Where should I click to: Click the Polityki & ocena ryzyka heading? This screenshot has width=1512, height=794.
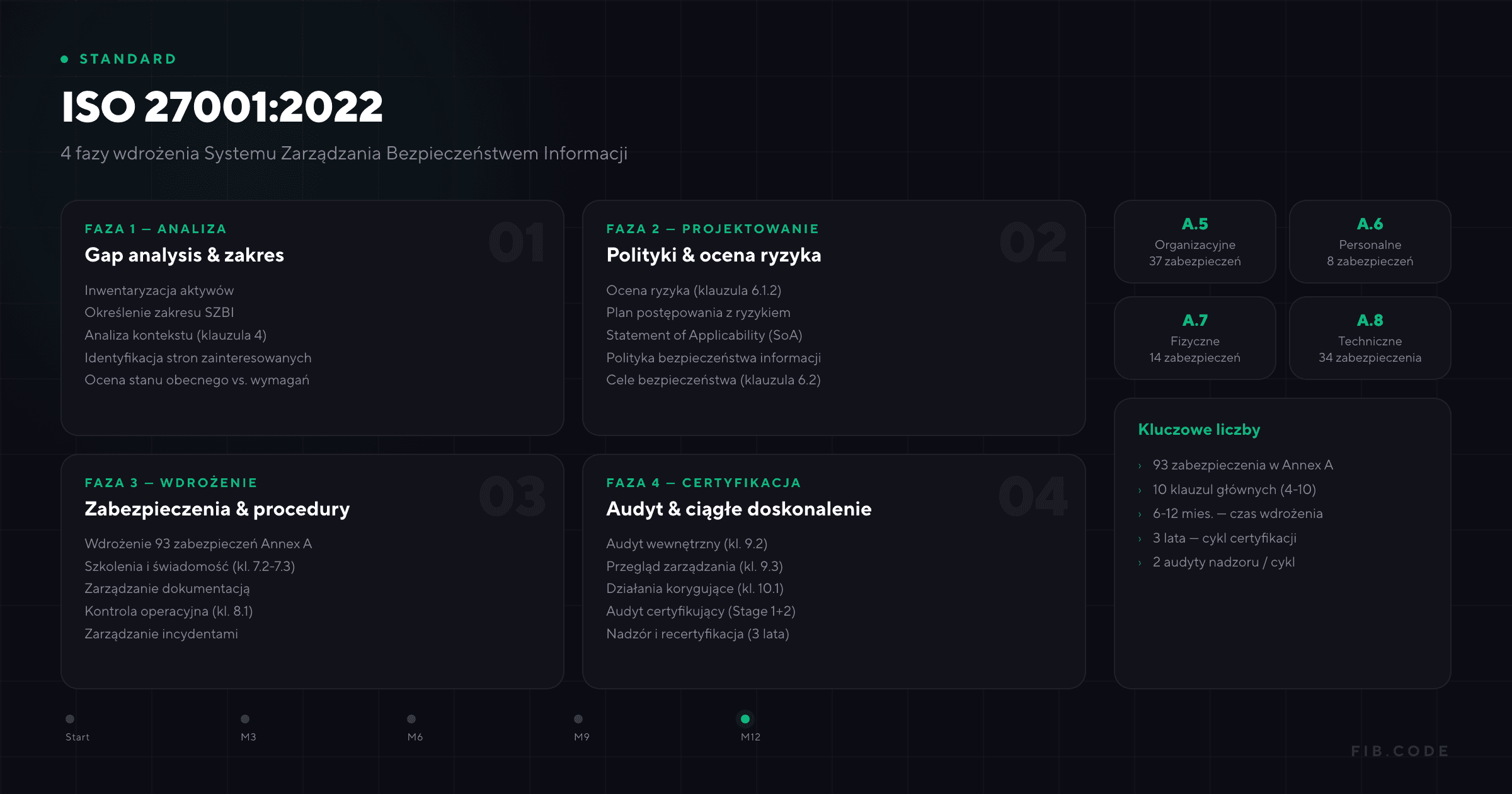713,255
